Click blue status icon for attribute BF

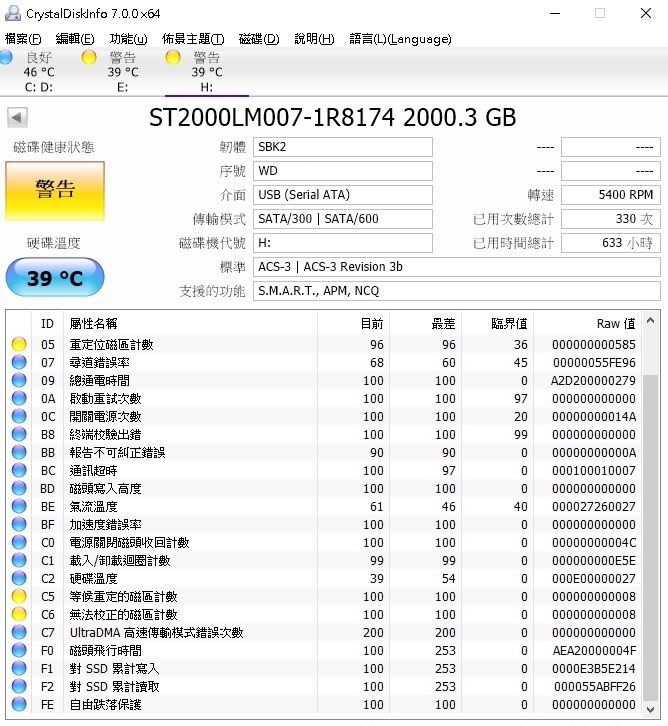pos(19,525)
